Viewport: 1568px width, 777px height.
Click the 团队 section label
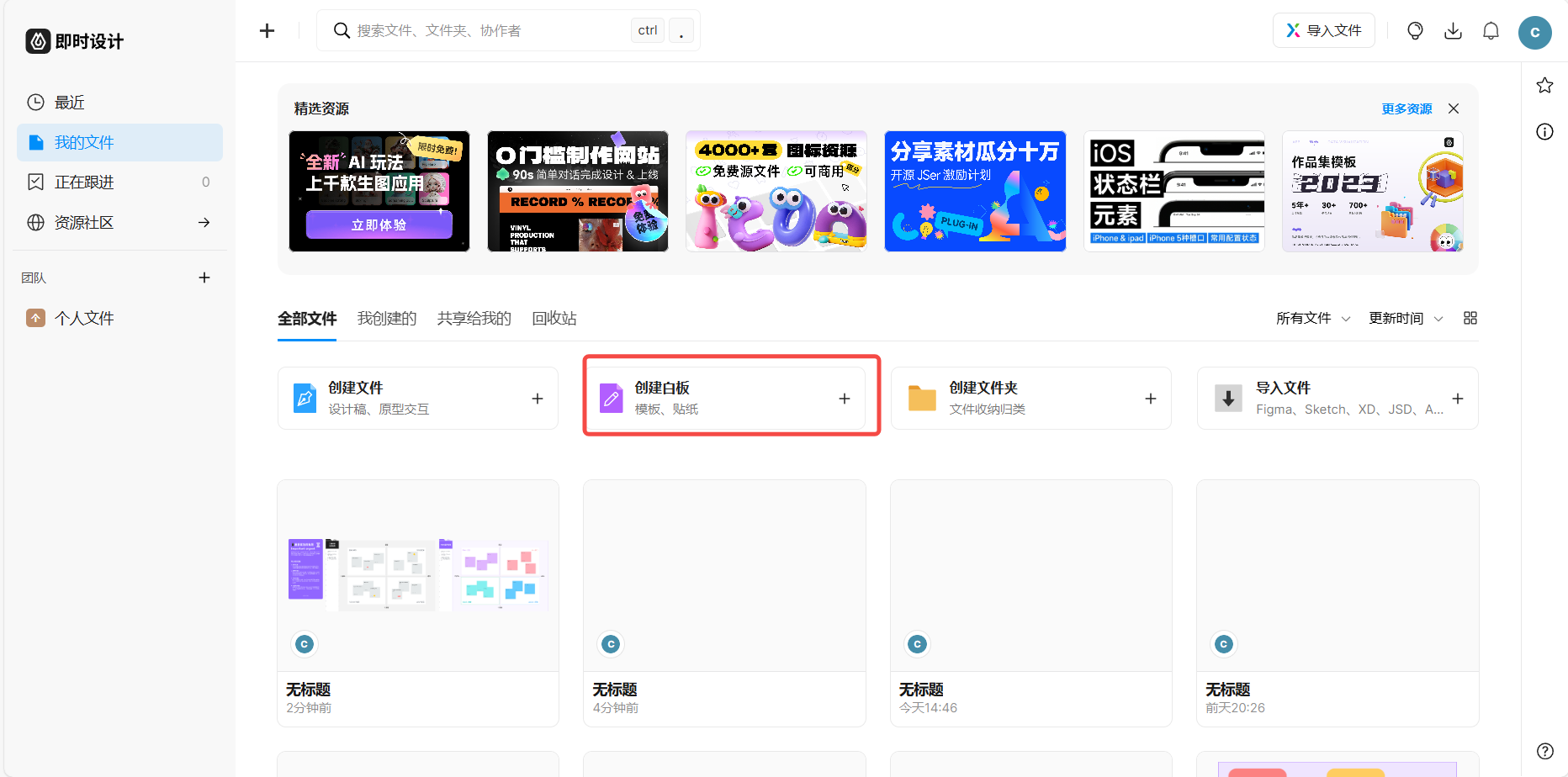coord(34,277)
